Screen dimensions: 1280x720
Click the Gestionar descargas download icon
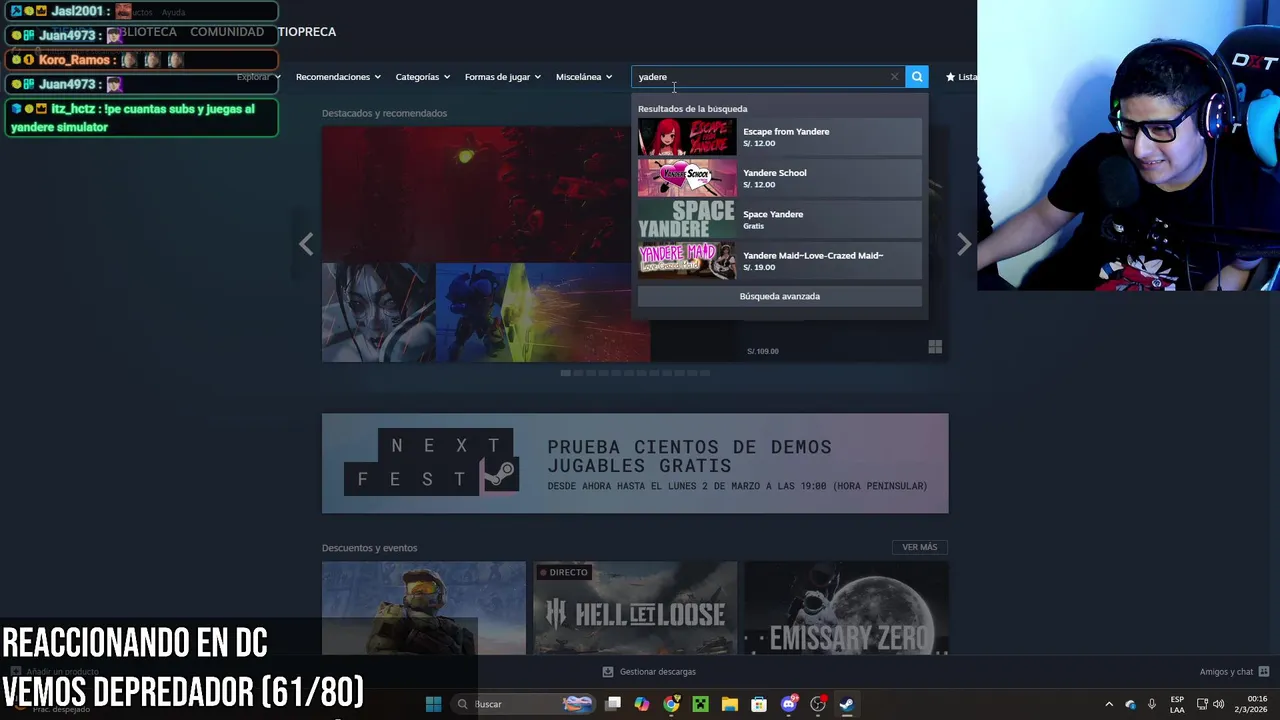pos(608,672)
